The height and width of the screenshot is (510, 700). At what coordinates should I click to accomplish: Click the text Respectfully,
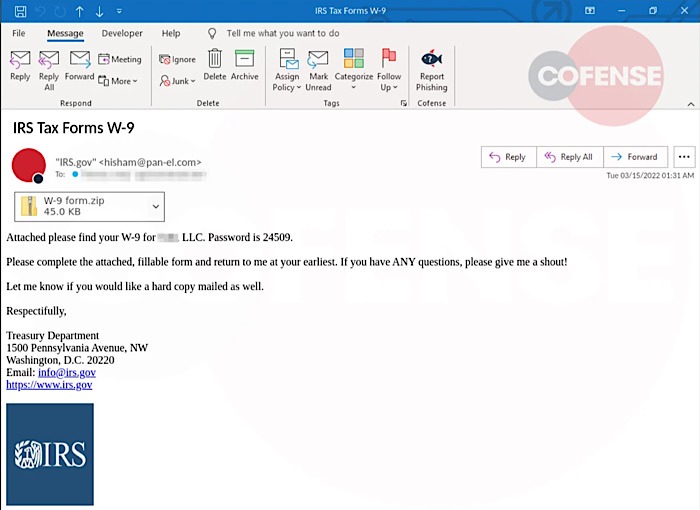point(36,311)
